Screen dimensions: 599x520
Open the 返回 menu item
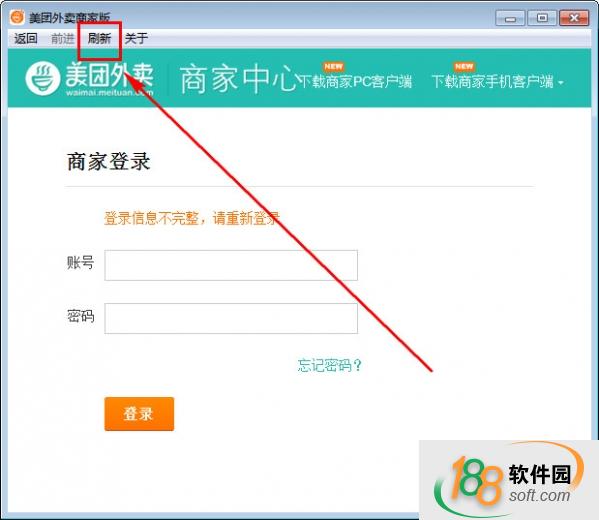26,38
